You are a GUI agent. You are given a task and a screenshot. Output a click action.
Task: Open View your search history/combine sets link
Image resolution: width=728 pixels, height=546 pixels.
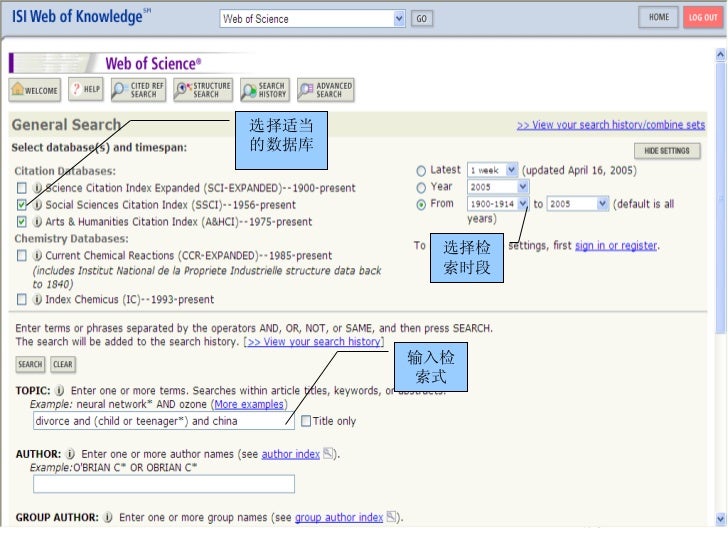click(611, 125)
